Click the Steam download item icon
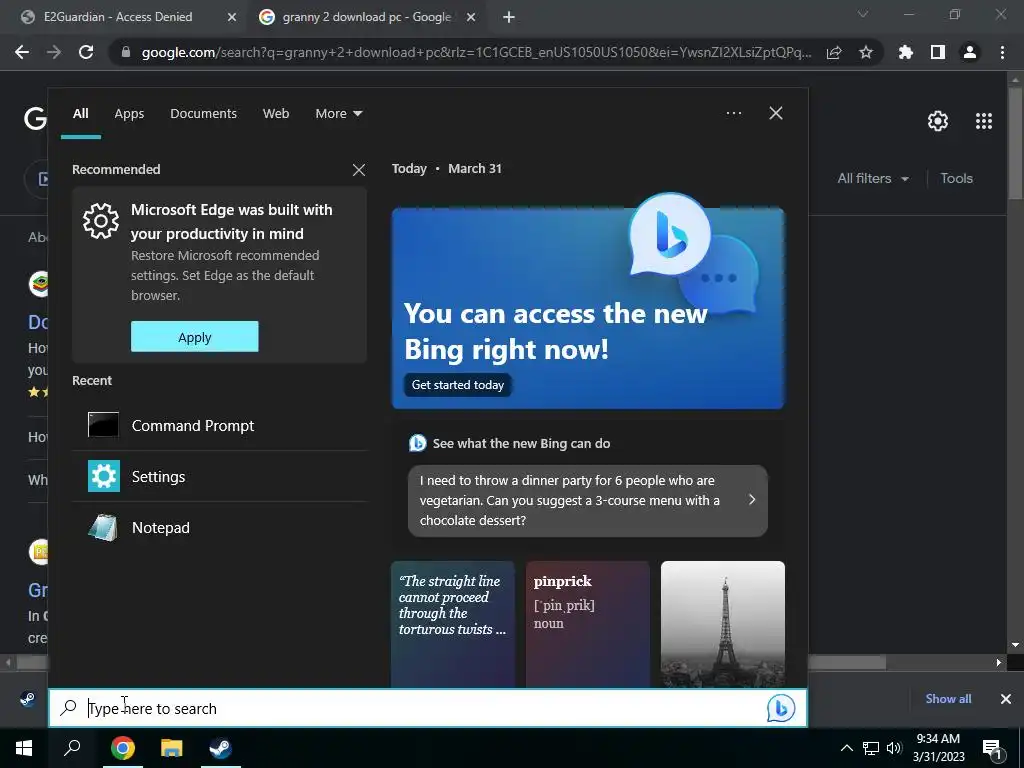Viewport: 1024px width, 768px height. tap(27, 699)
